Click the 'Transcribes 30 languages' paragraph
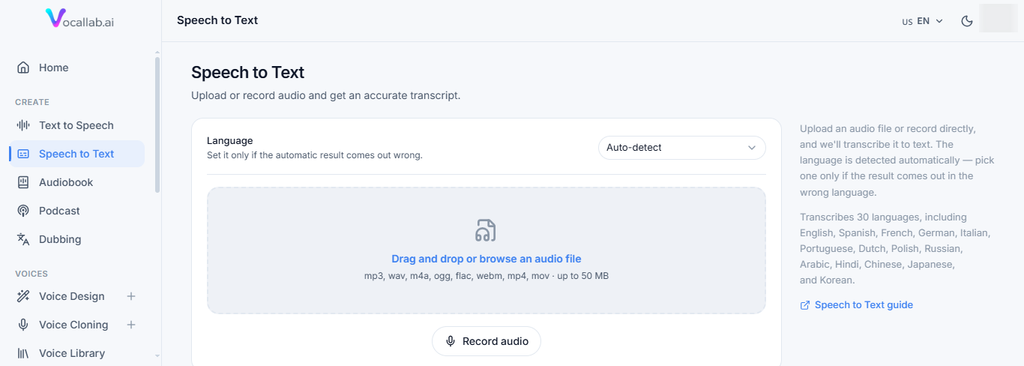 tap(896, 248)
